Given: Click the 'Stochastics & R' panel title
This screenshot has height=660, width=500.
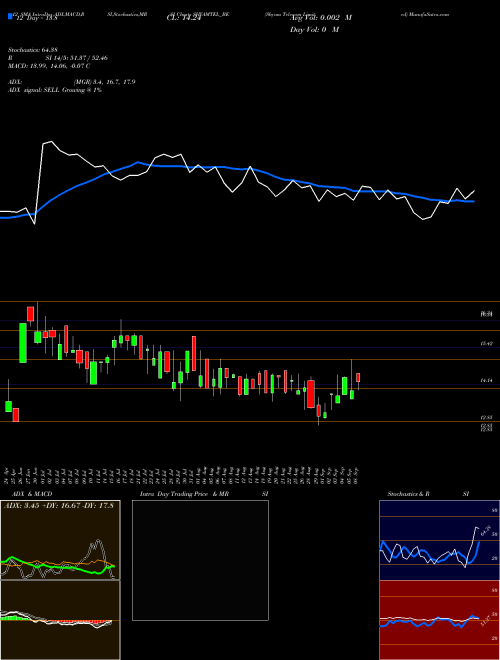Looking at the screenshot, I should [x=409, y=494].
